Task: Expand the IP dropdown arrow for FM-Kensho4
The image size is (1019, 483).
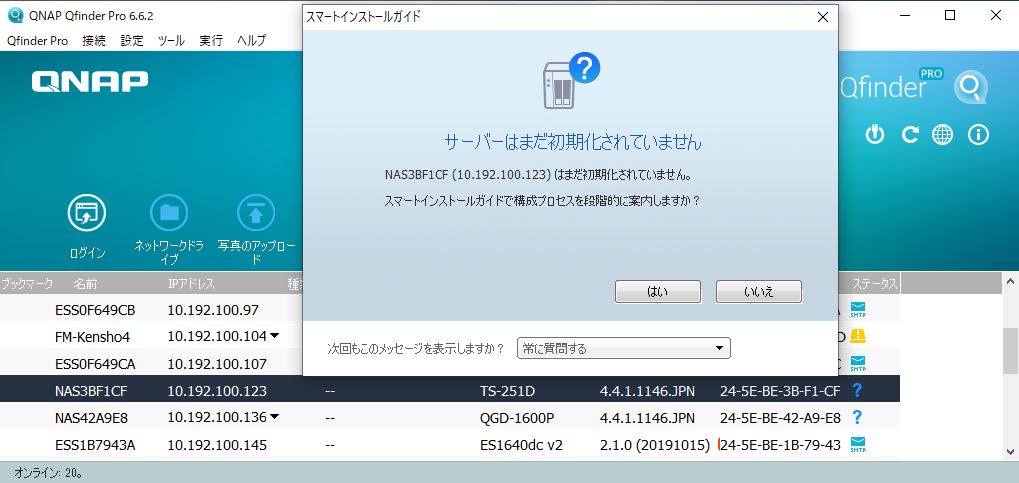Action: click(x=274, y=336)
